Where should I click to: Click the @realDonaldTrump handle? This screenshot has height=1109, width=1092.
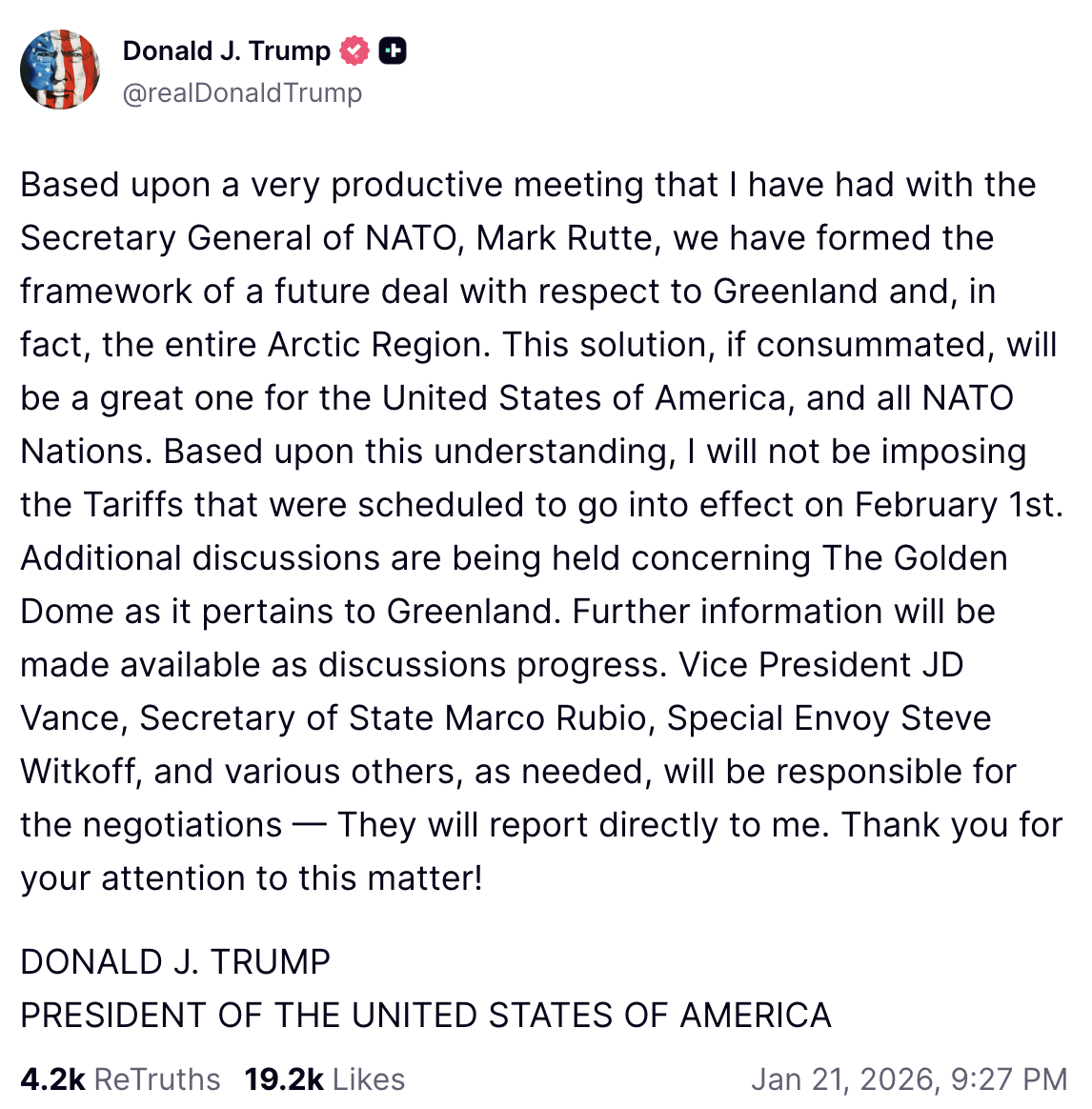pos(242,93)
